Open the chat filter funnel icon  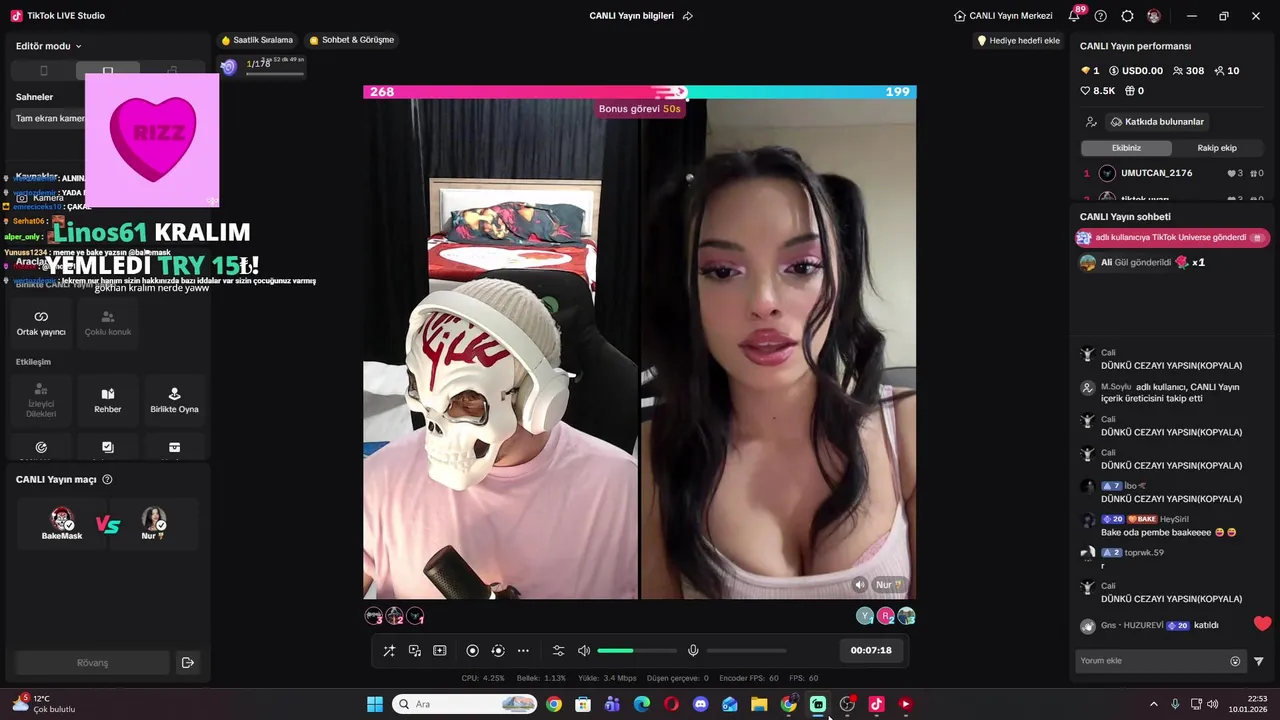pos(1259,661)
